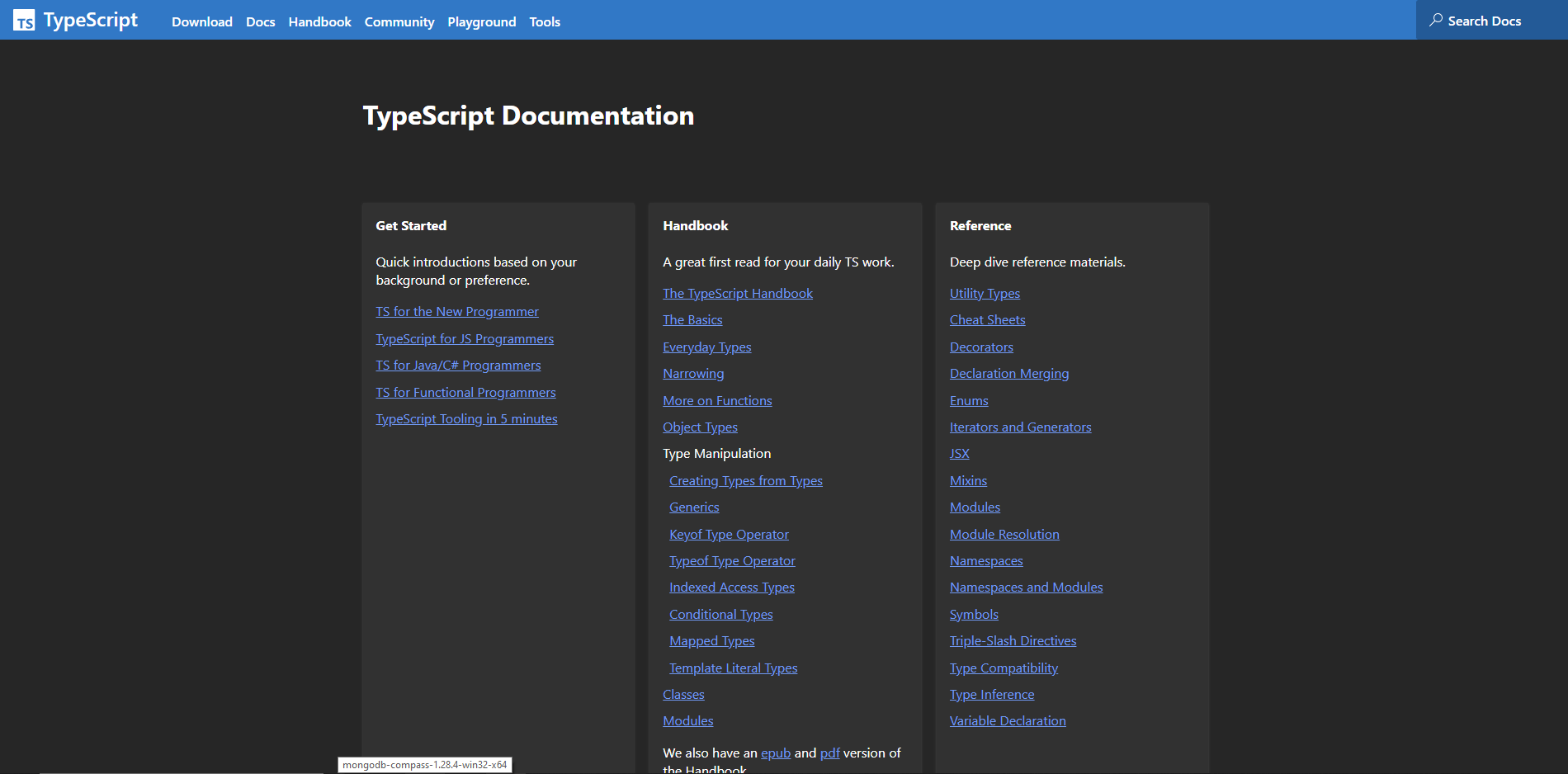The image size is (1568, 774).
Task: Open Modules link in Handbook column
Action: tap(688, 721)
